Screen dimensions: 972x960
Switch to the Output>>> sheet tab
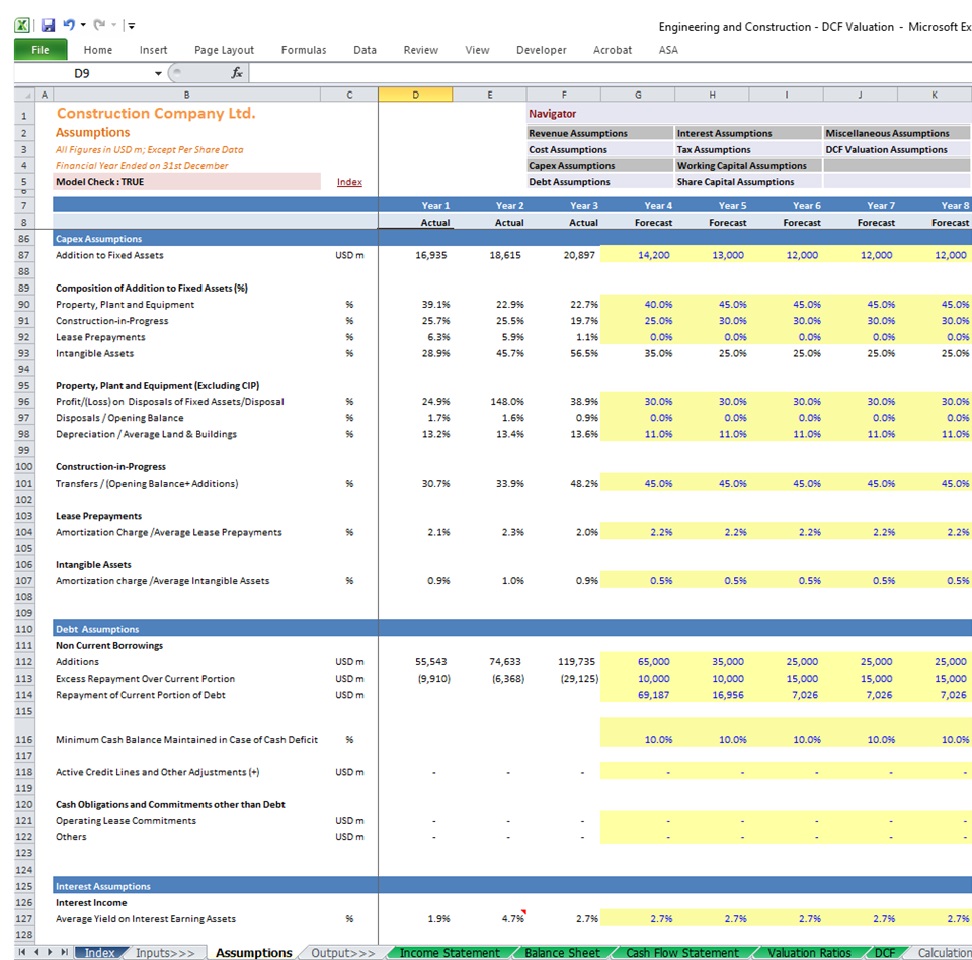coord(343,953)
